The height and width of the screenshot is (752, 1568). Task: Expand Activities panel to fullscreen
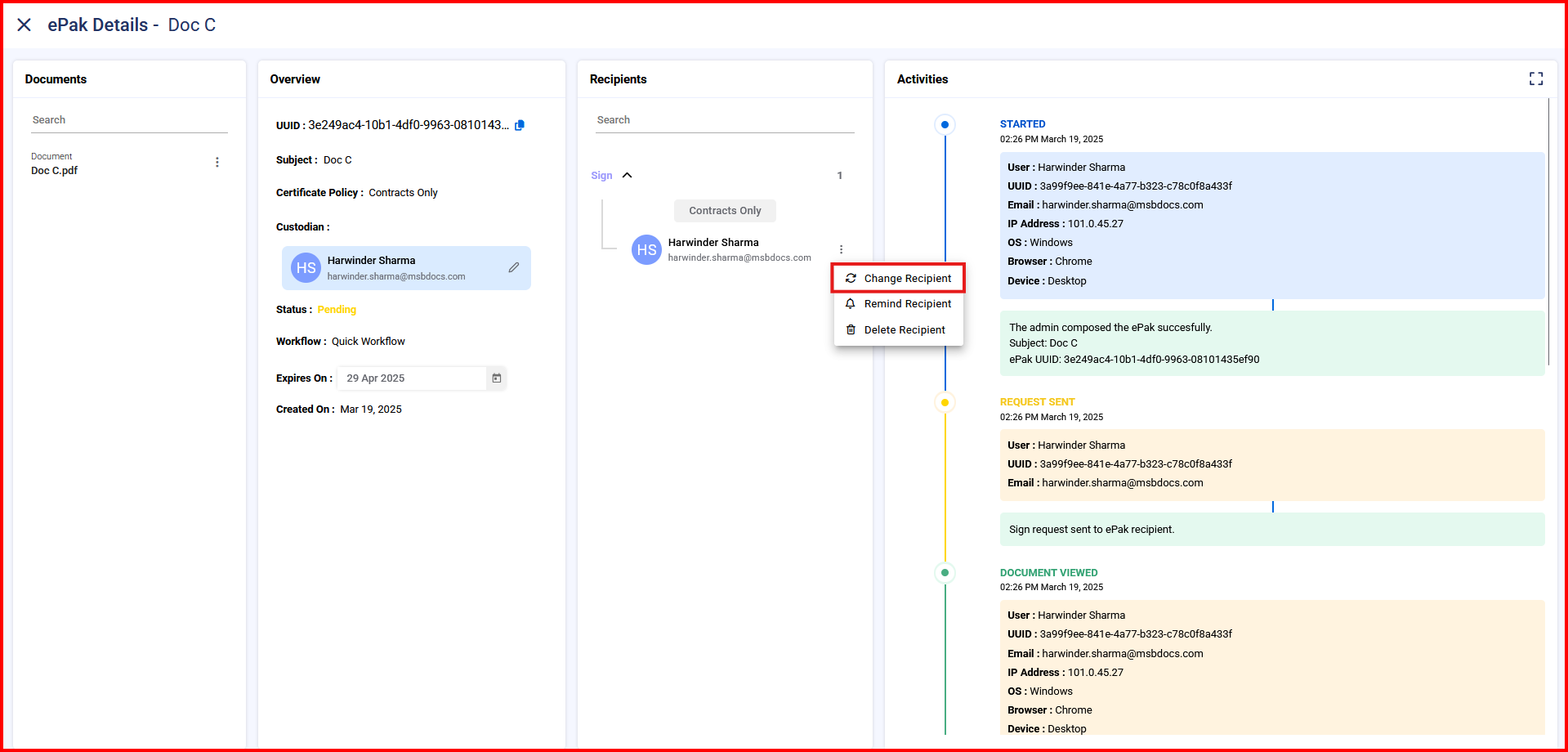[1535, 78]
